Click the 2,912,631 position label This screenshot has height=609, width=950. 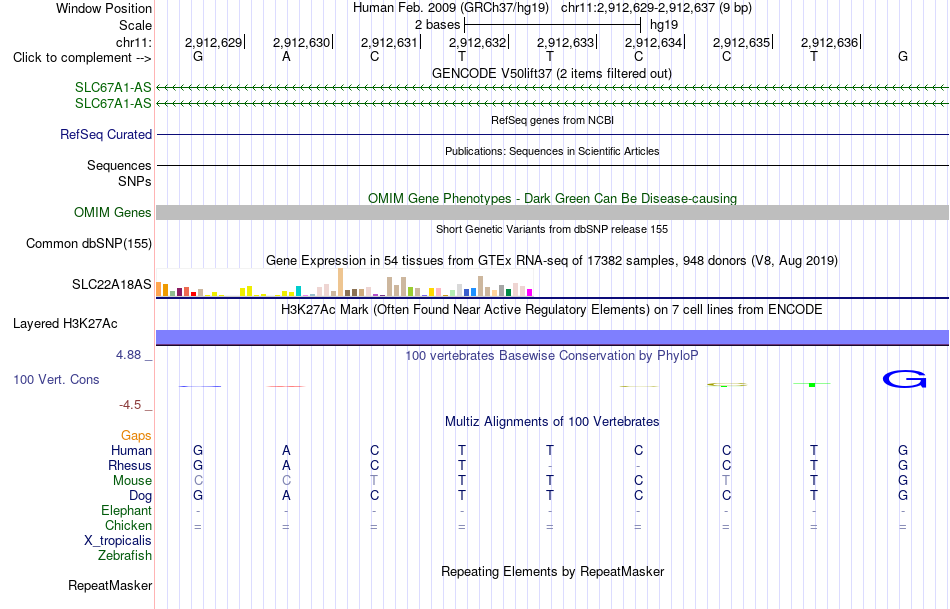click(389, 42)
